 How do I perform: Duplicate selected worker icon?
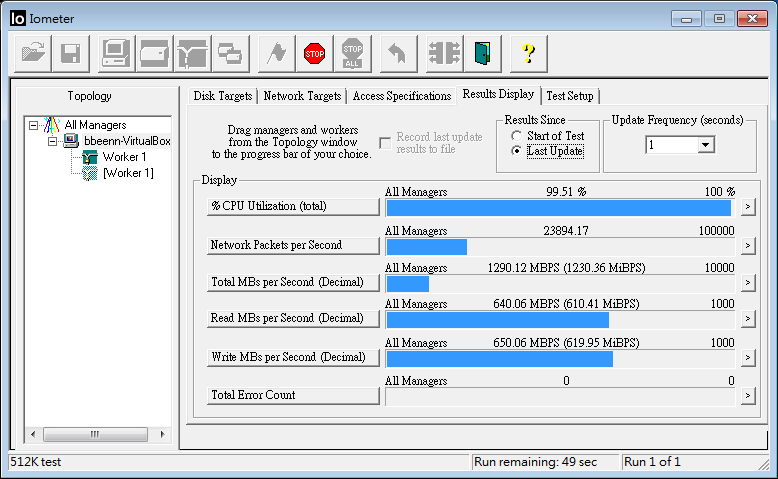[x=230, y=53]
